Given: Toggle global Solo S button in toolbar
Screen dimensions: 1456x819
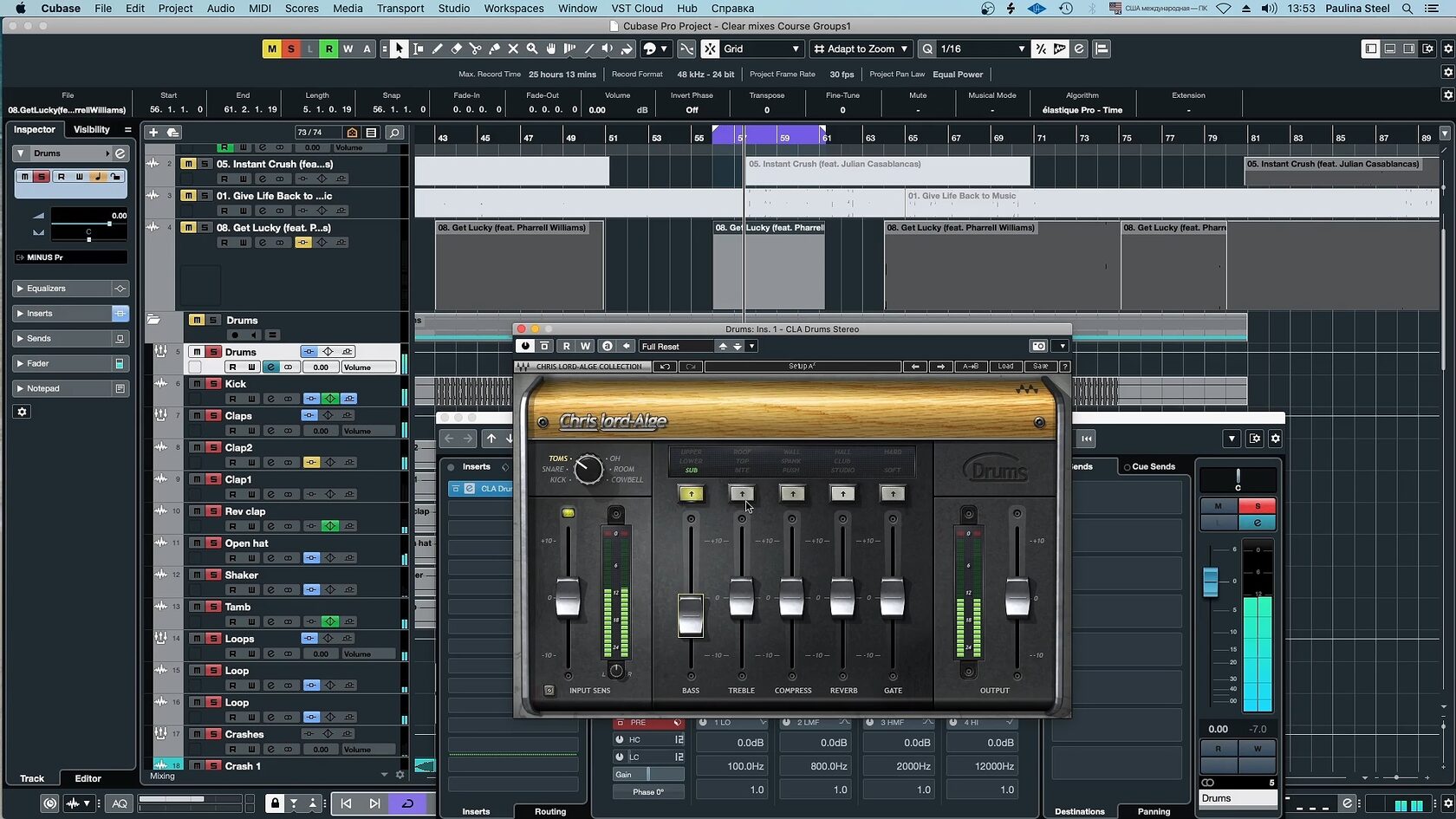Looking at the screenshot, I should [291, 49].
